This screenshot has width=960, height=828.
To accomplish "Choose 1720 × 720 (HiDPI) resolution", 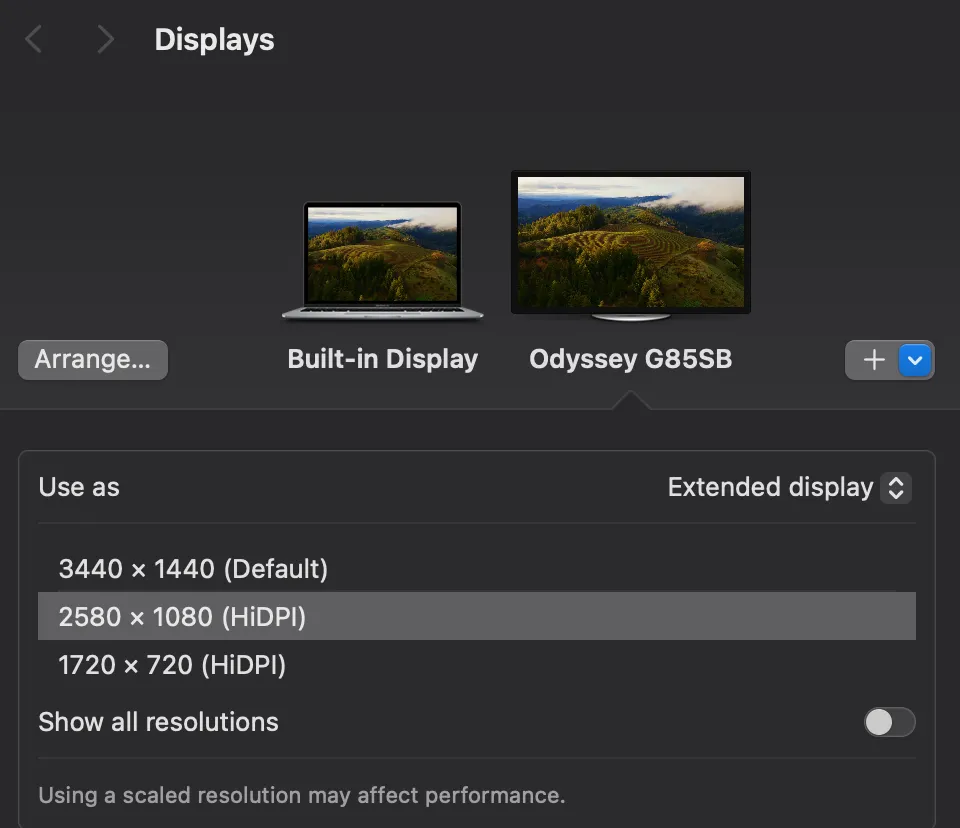I will coord(477,664).
